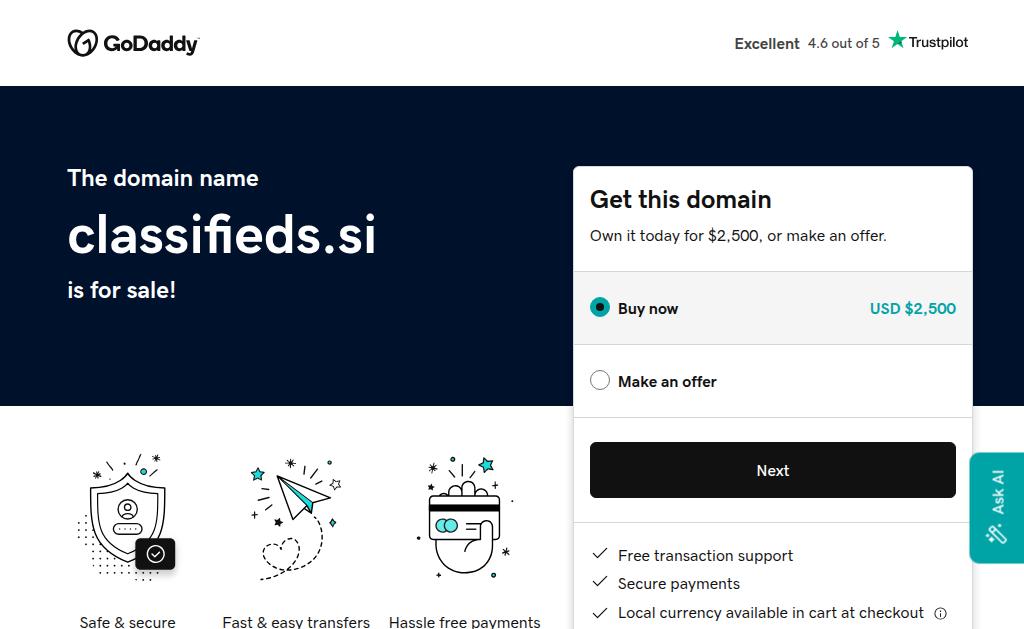1024x629 pixels.
Task: Open the Ask AI side panel
Action: pyautogui.click(x=997, y=507)
